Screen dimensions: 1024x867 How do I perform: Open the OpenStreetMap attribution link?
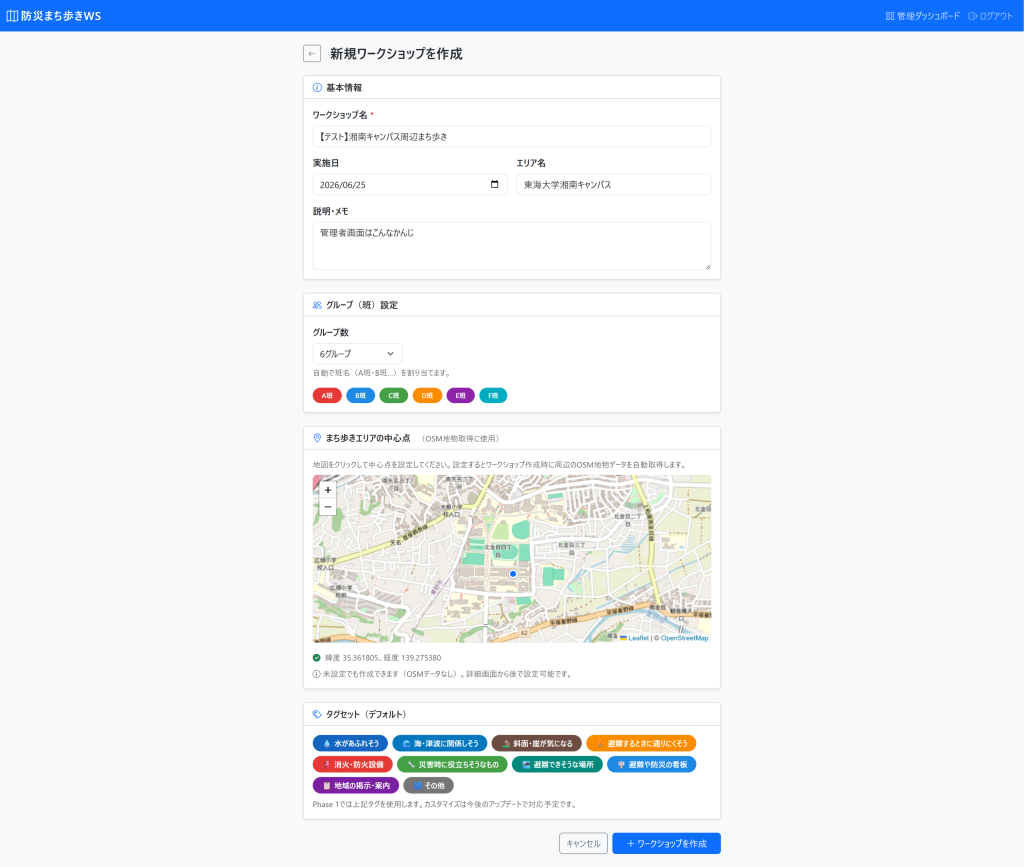pos(684,638)
